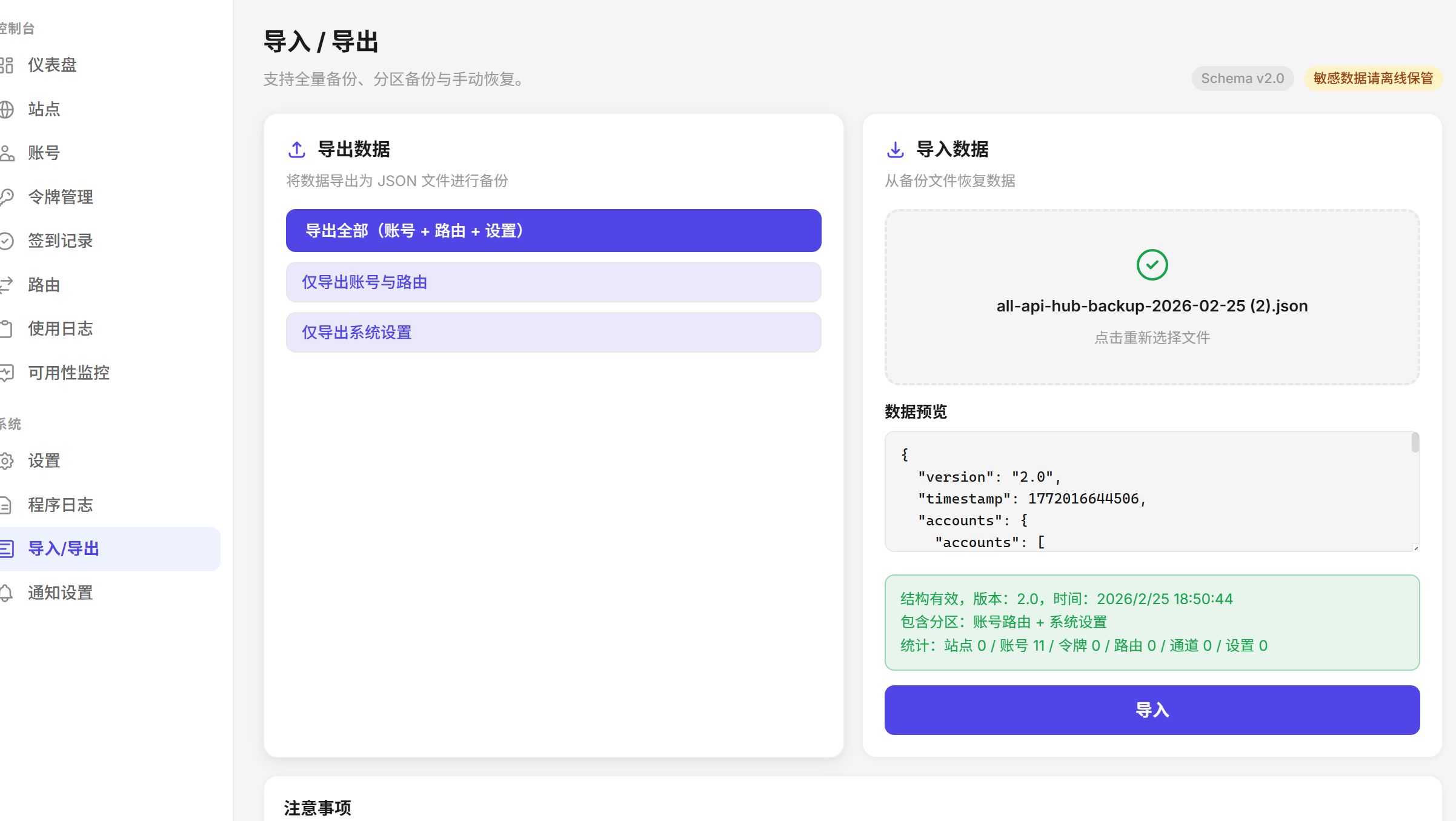Open 通知设置 in the sidebar
Viewport: 1456px width, 821px height.
109,593
